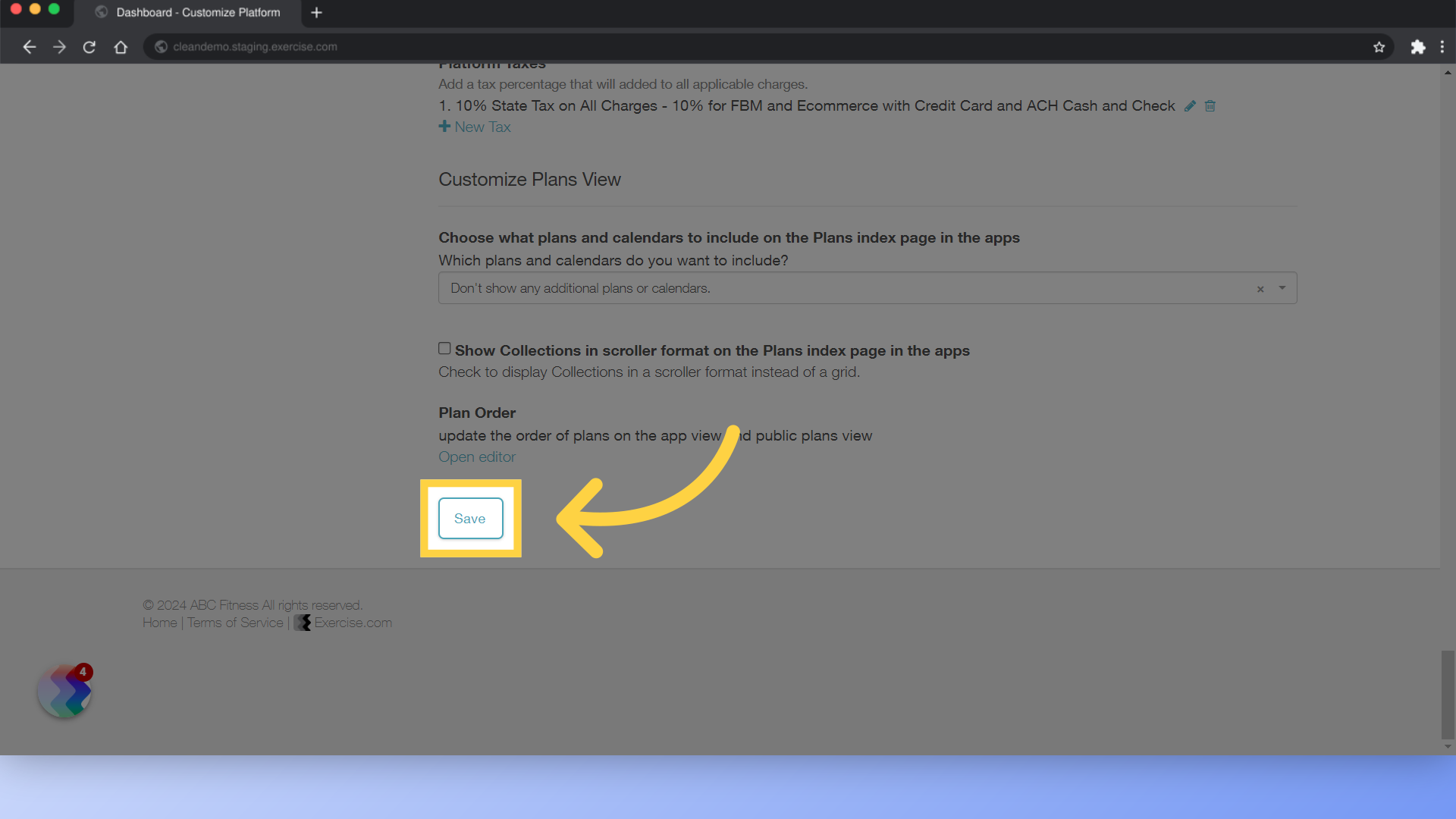Edit the 10% State Tax entry
This screenshot has height=819, width=1456.
coord(1190,106)
